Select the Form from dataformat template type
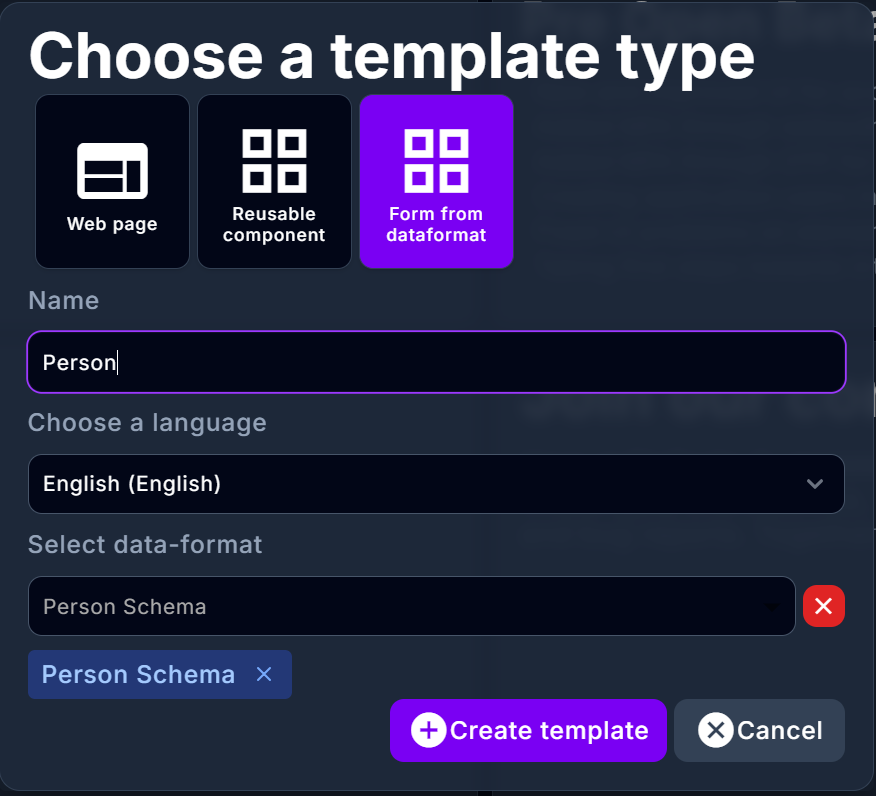Screen dimensions: 876x796 pos(436,181)
